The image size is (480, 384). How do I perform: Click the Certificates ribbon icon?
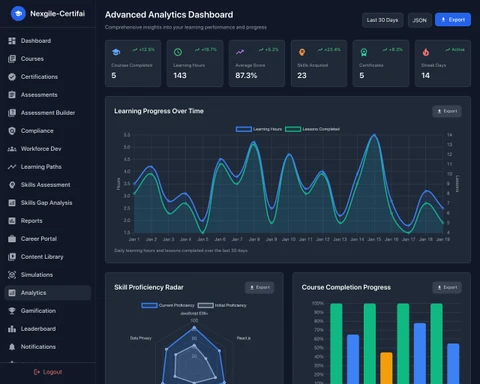coord(364,52)
